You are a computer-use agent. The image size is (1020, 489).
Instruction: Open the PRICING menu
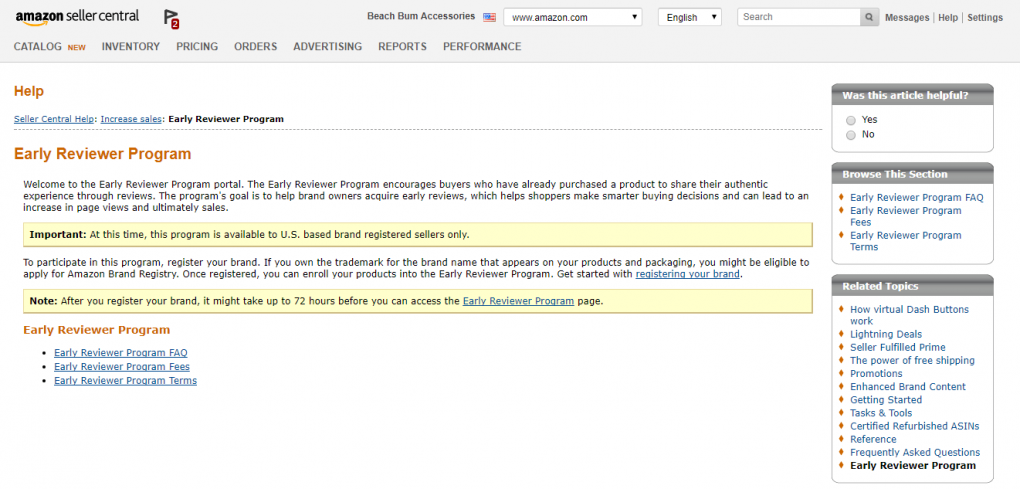pos(197,47)
